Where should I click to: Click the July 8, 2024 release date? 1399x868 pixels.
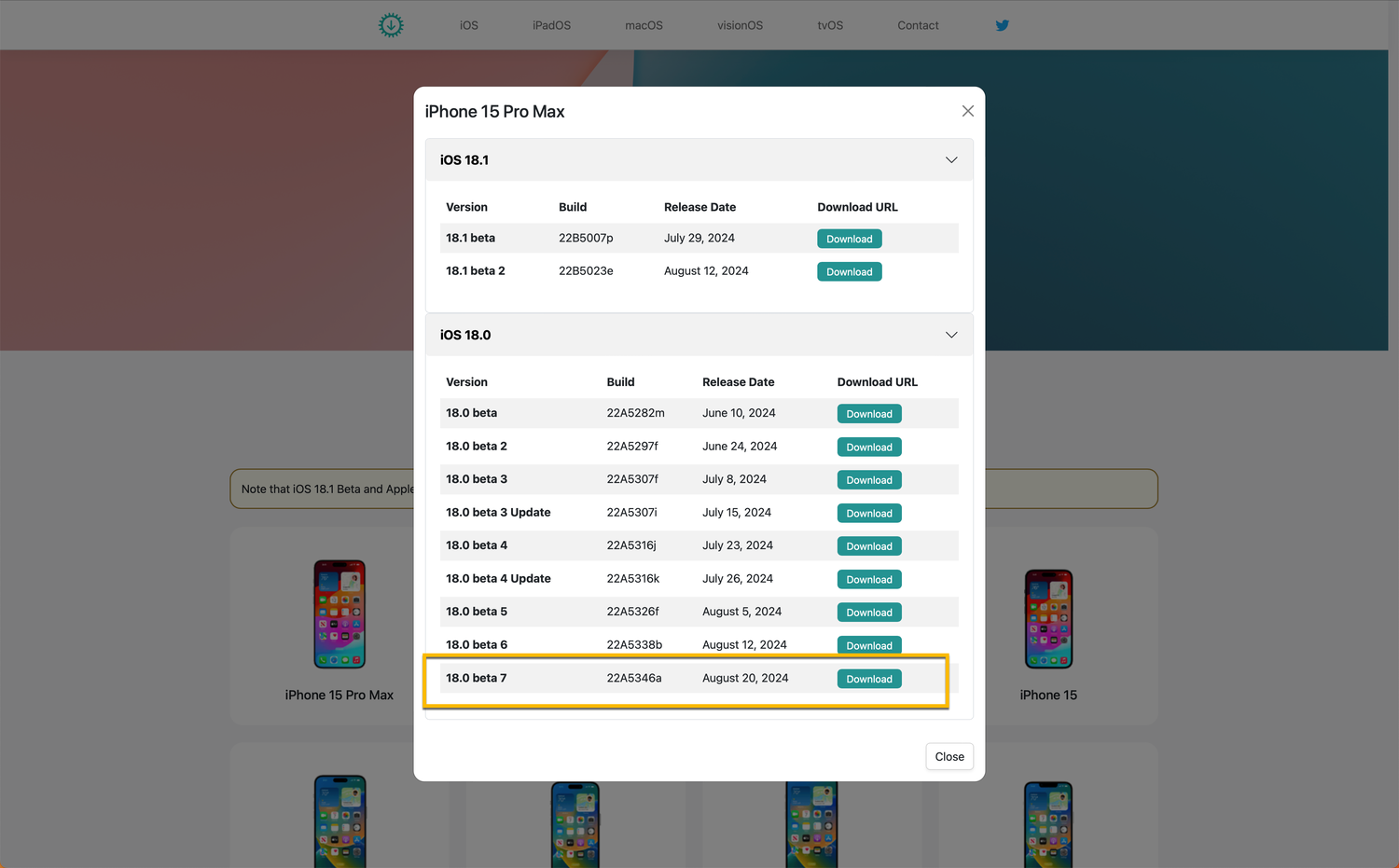tap(734, 478)
